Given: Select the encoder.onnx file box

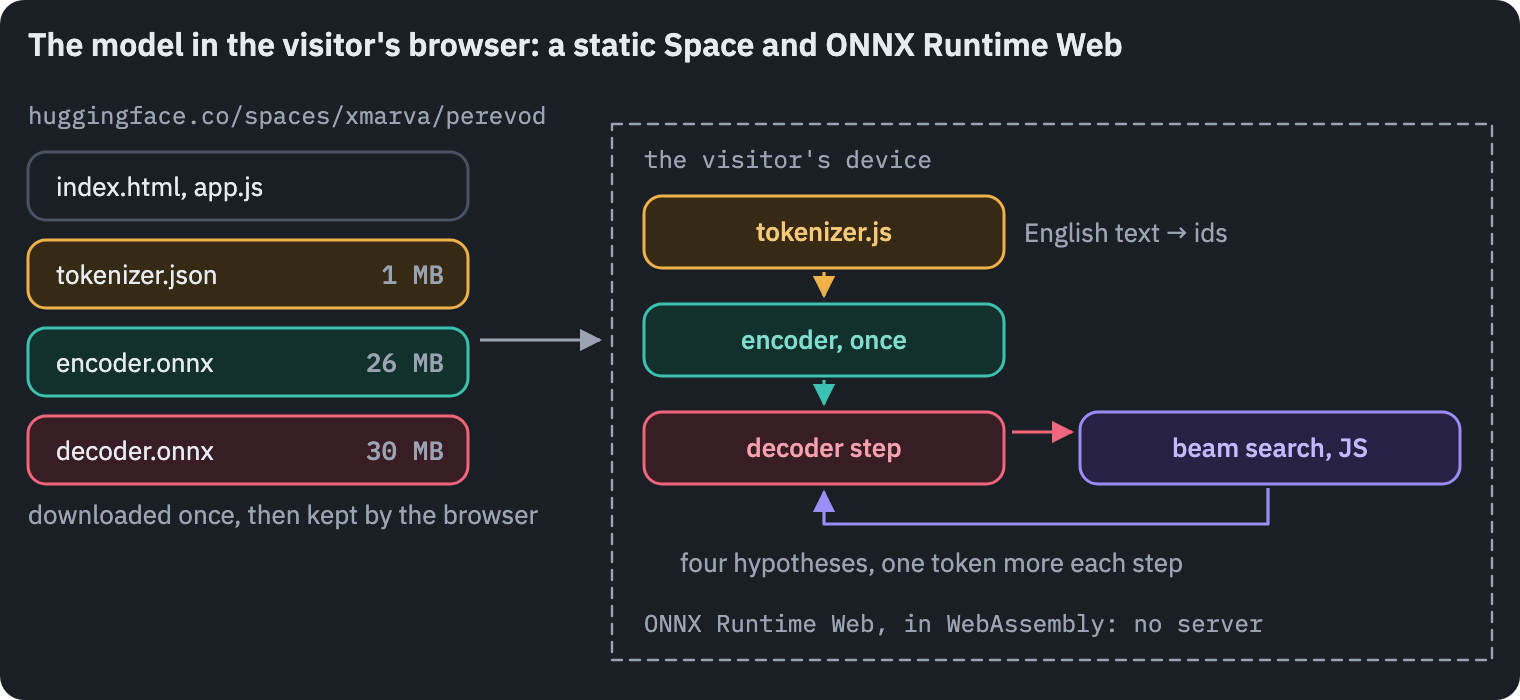Looking at the screenshot, I should point(248,362).
